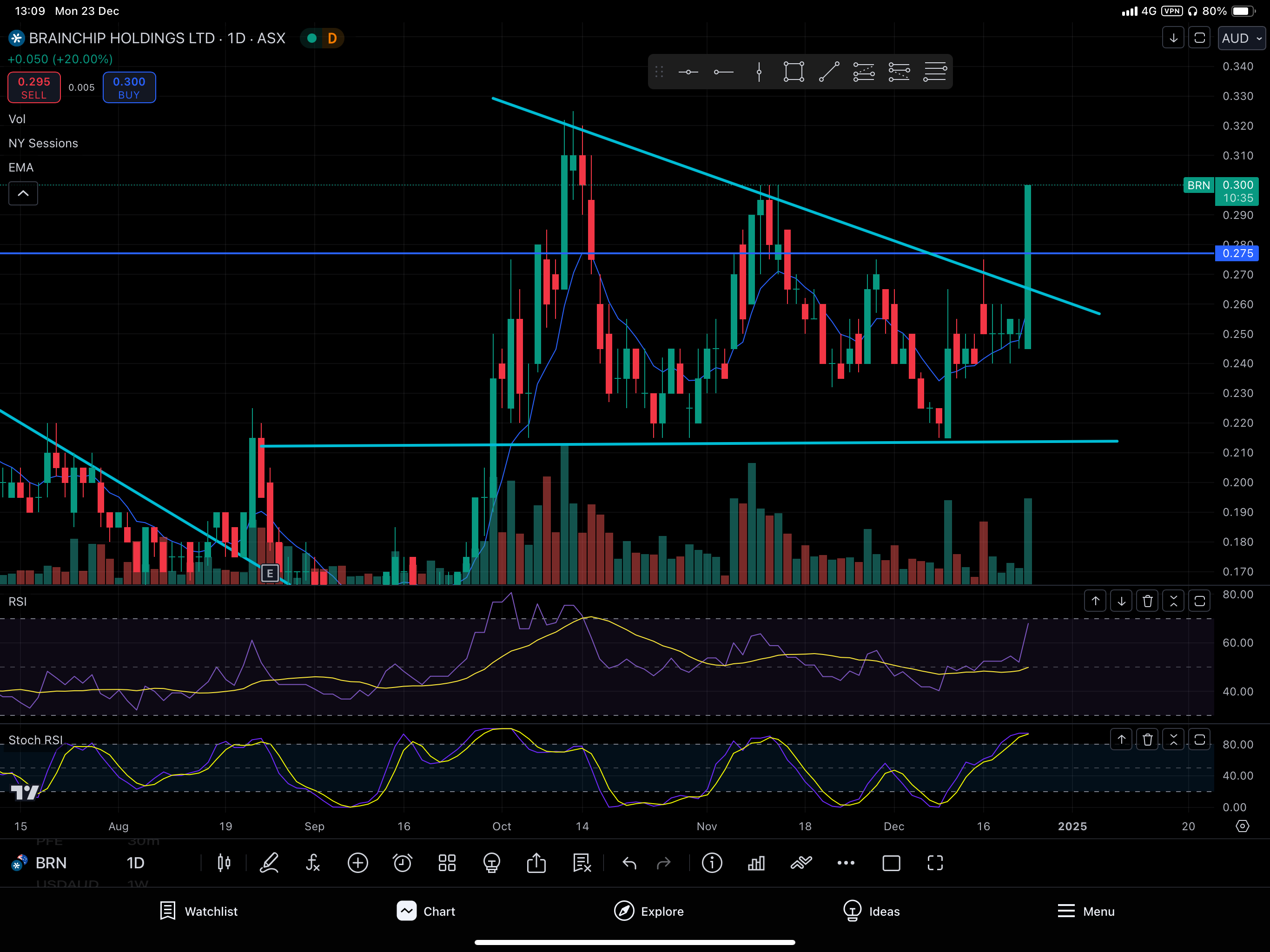The height and width of the screenshot is (952, 1270).
Task: Tap the earnings E marker on chart
Action: [270, 573]
